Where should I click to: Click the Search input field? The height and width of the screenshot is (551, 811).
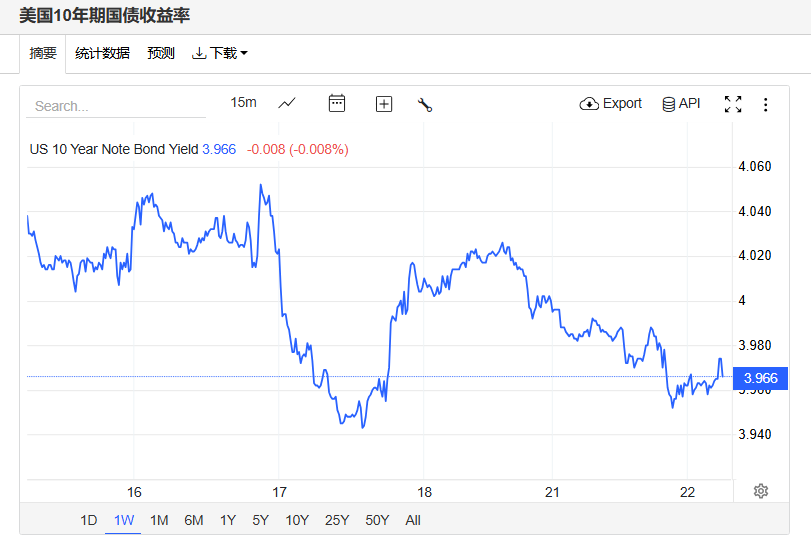point(116,106)
